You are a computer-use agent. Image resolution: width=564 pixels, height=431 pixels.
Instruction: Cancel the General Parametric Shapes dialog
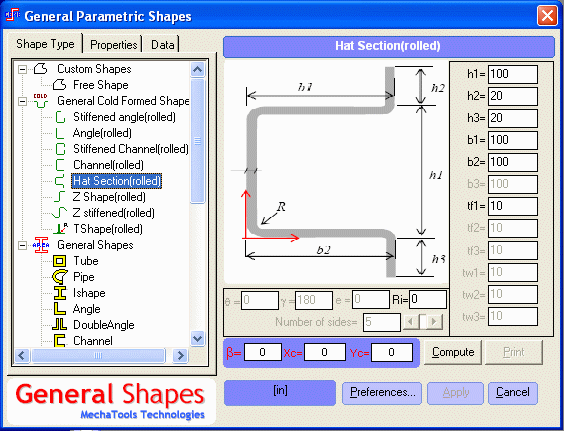click(513, 393)
